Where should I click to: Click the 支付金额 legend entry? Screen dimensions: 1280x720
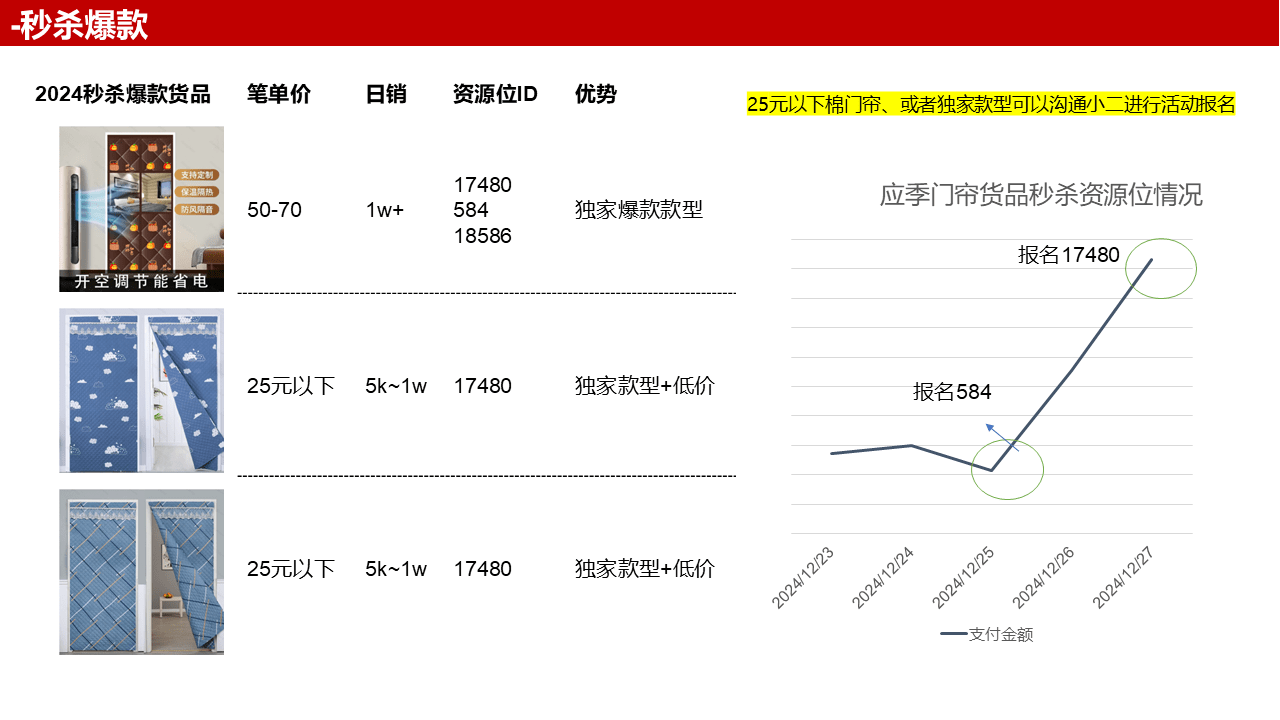[x=986, y=634]
